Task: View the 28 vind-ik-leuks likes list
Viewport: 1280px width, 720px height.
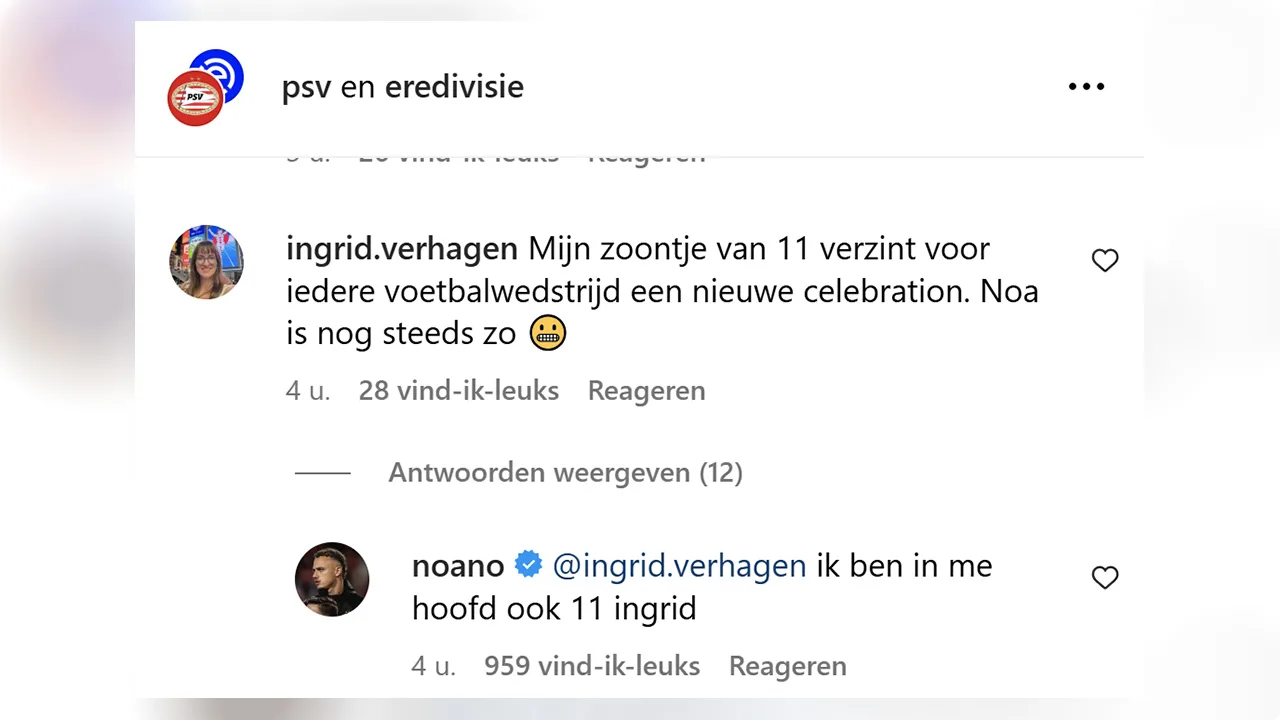Action: coord(458,390)
